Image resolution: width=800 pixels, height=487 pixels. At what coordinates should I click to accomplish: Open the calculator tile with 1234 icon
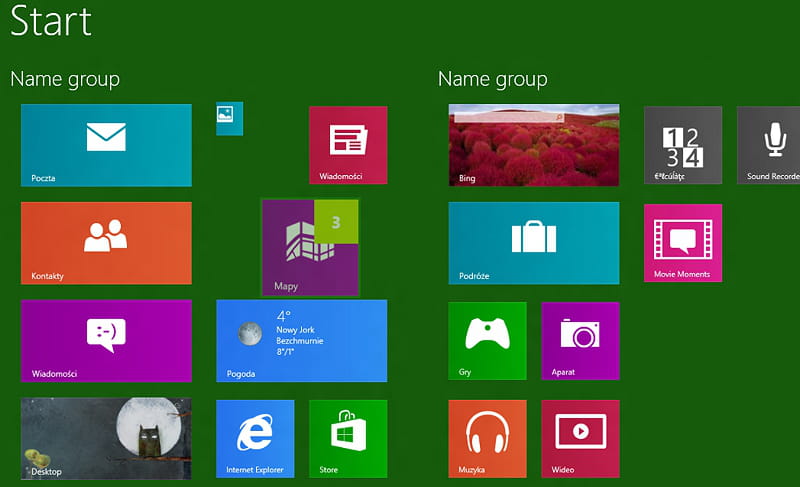click(x=683, y=145)
